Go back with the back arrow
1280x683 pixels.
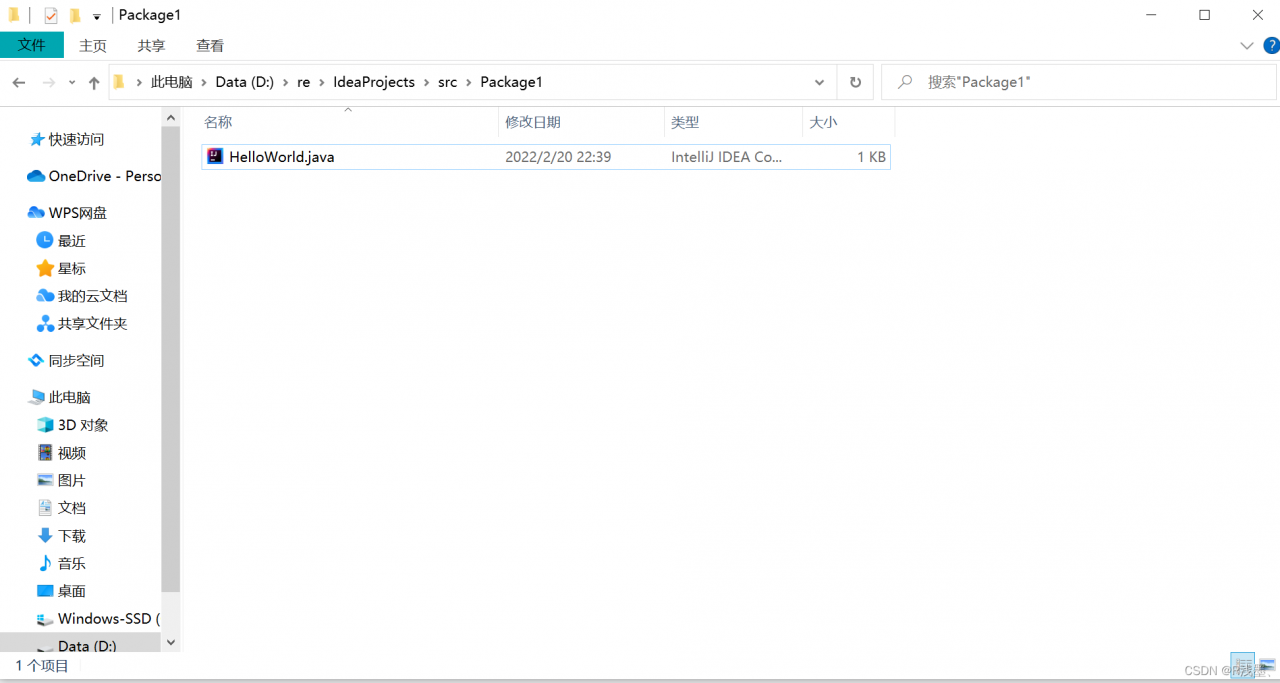point(19,82)
